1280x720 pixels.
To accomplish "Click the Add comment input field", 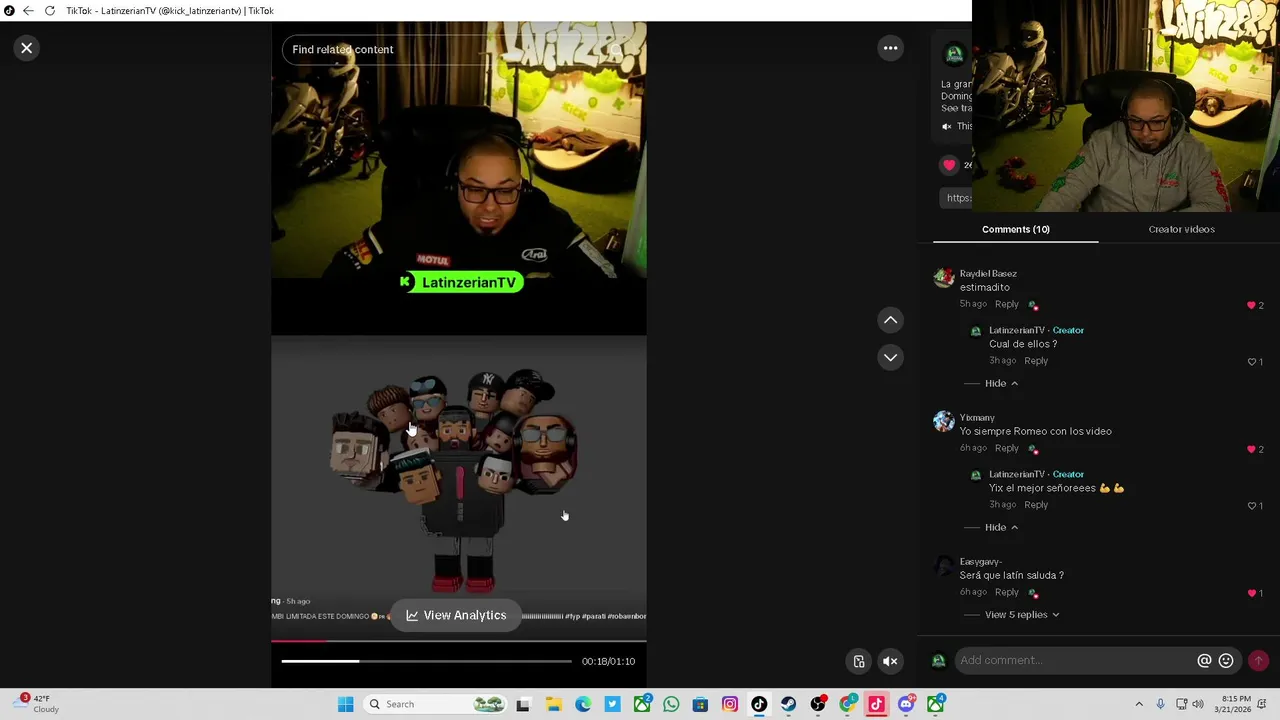I will click(x=1075, y=660).
